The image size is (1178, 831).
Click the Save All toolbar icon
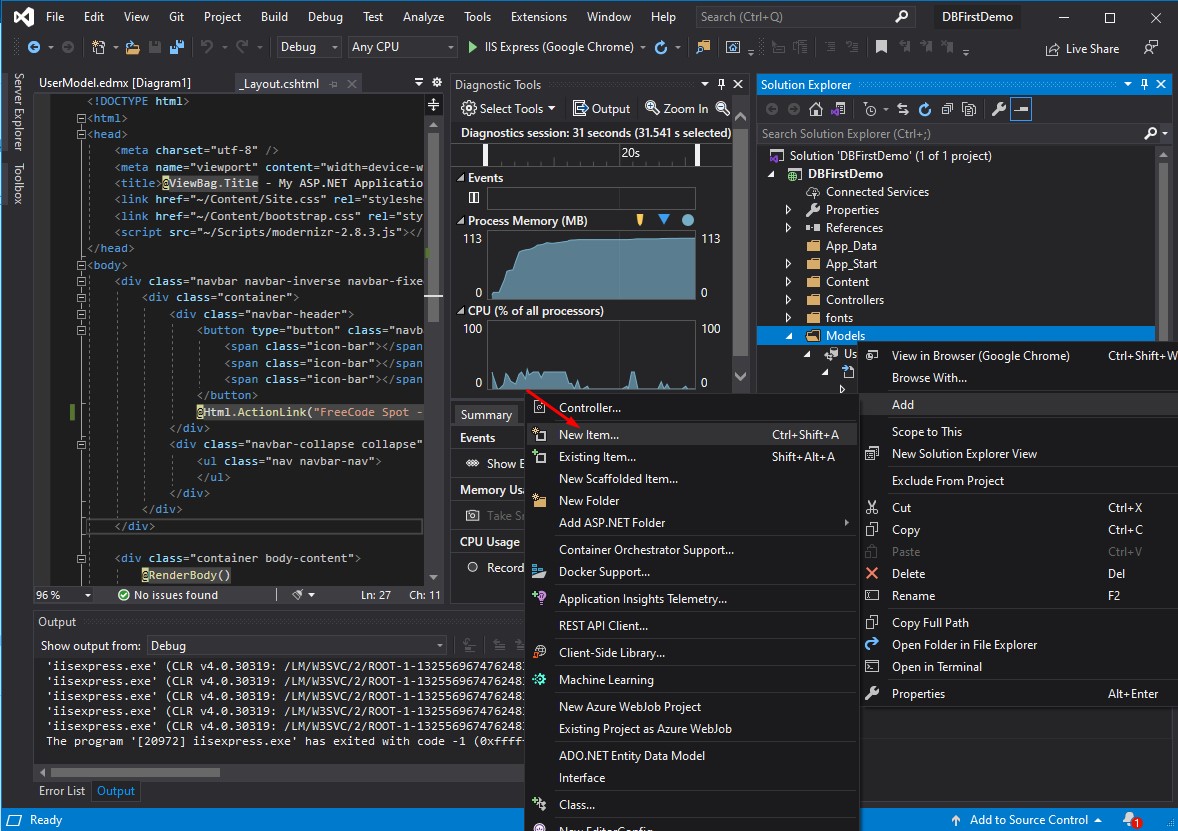click(177, 46)
